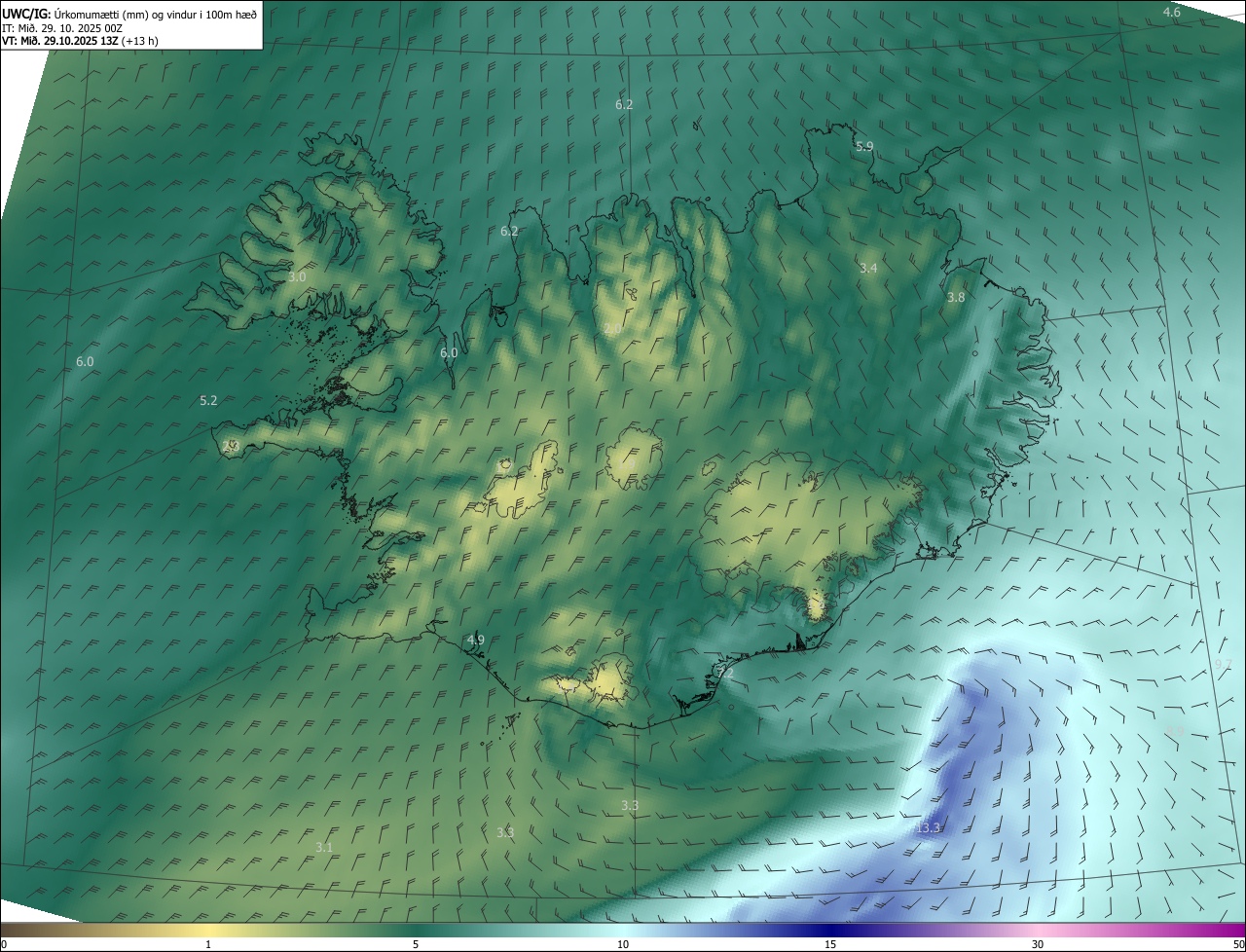The image size is (1246, 952).
Task: Click the 5.2 value label
Action: [208, 401]
